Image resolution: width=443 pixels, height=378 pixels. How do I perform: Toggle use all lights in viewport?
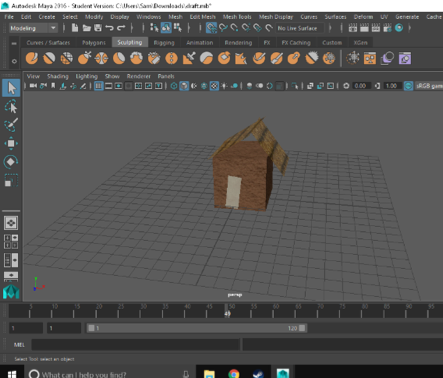coord(224,86)
